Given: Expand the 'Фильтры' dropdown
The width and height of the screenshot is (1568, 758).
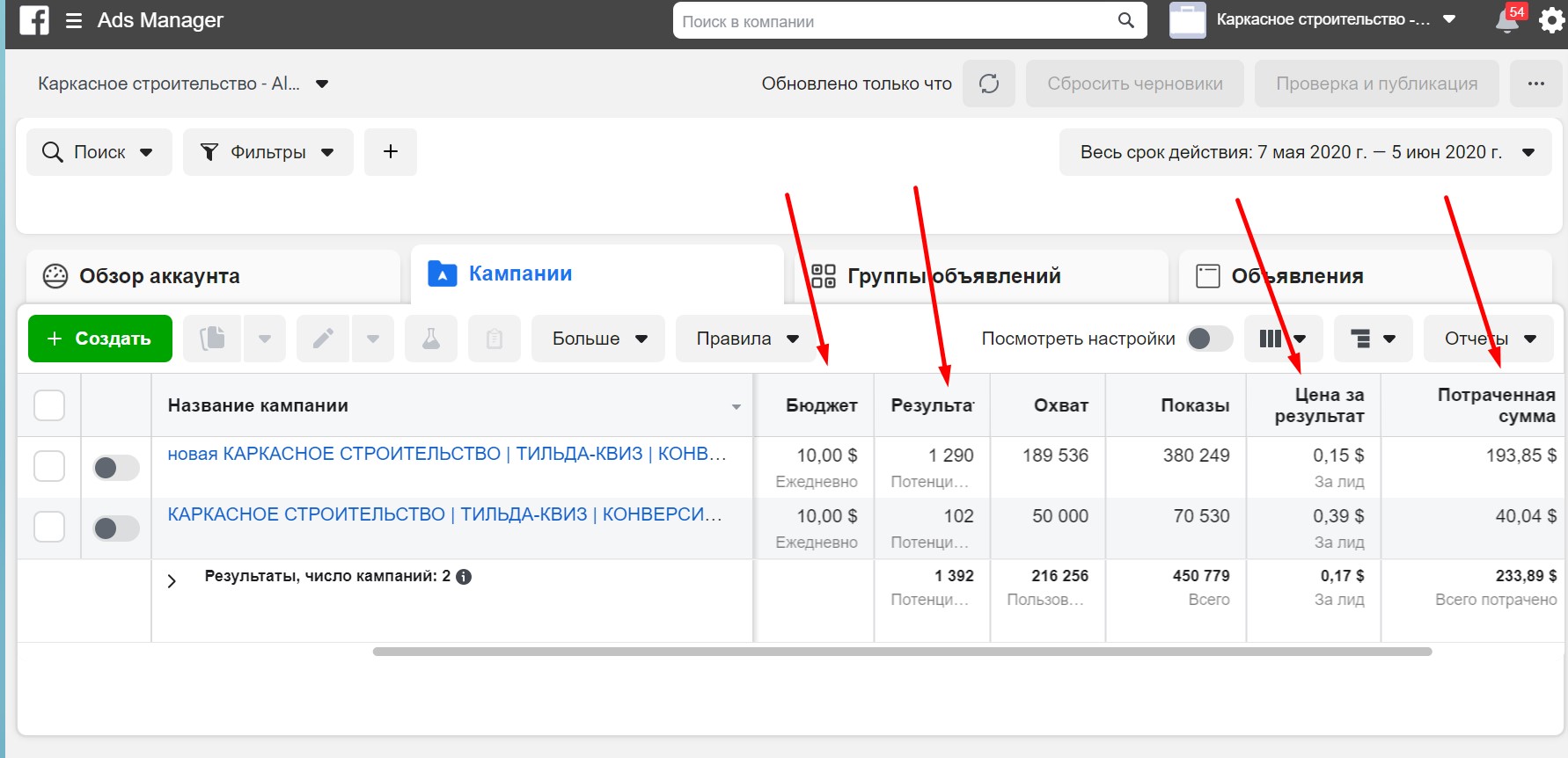Looking at the screenshot, I should (267, 152).
